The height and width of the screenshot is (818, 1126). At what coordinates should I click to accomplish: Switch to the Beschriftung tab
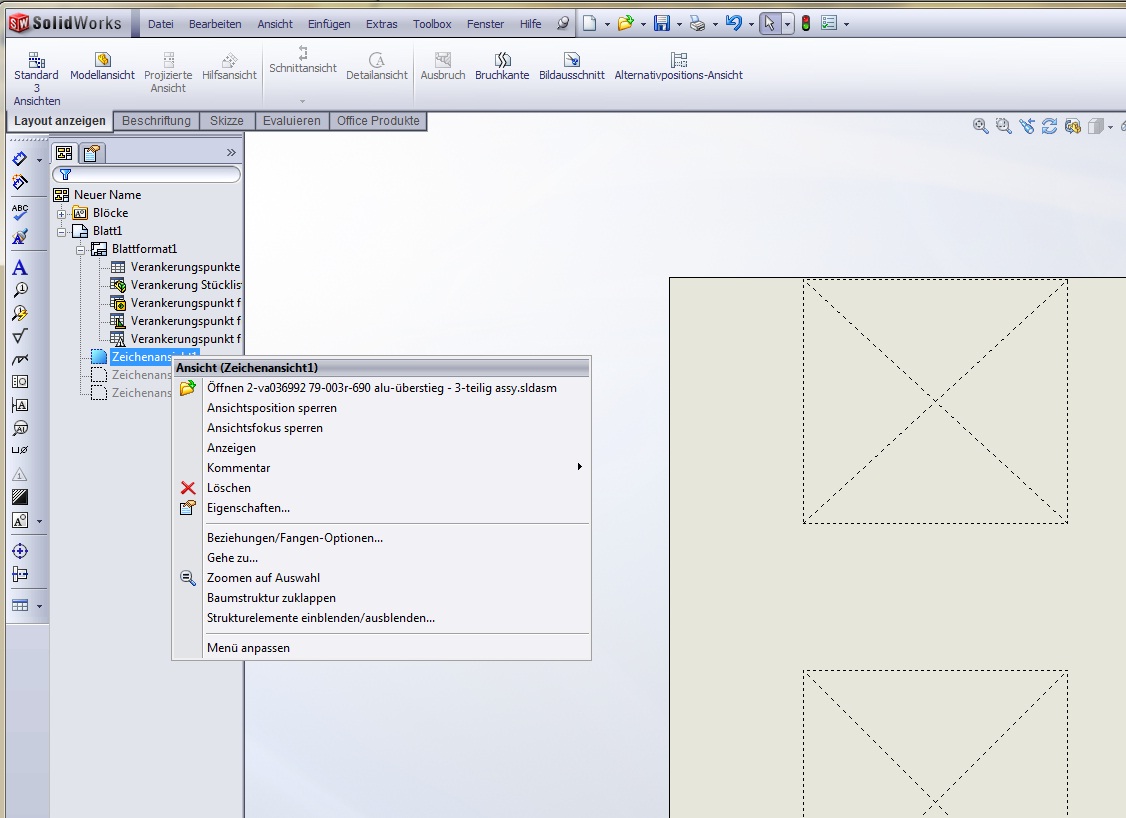click(x=157, y=121)
